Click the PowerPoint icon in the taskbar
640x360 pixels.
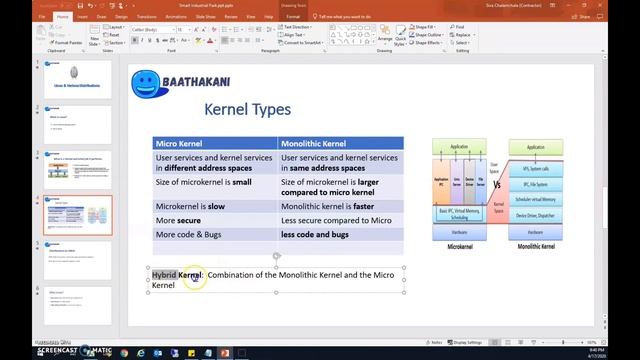click(x=225, y=353)
